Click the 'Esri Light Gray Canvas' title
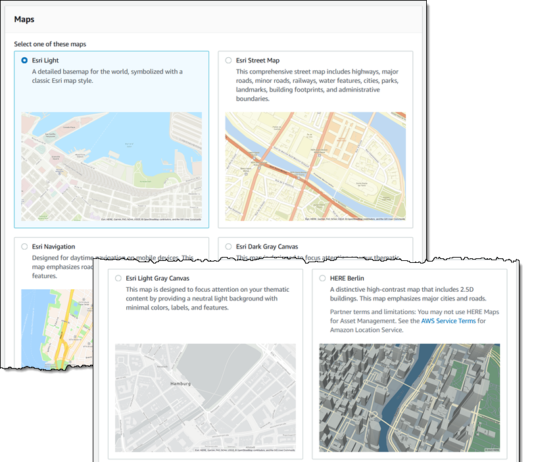The image size is (534, 462). coord(157,278)
